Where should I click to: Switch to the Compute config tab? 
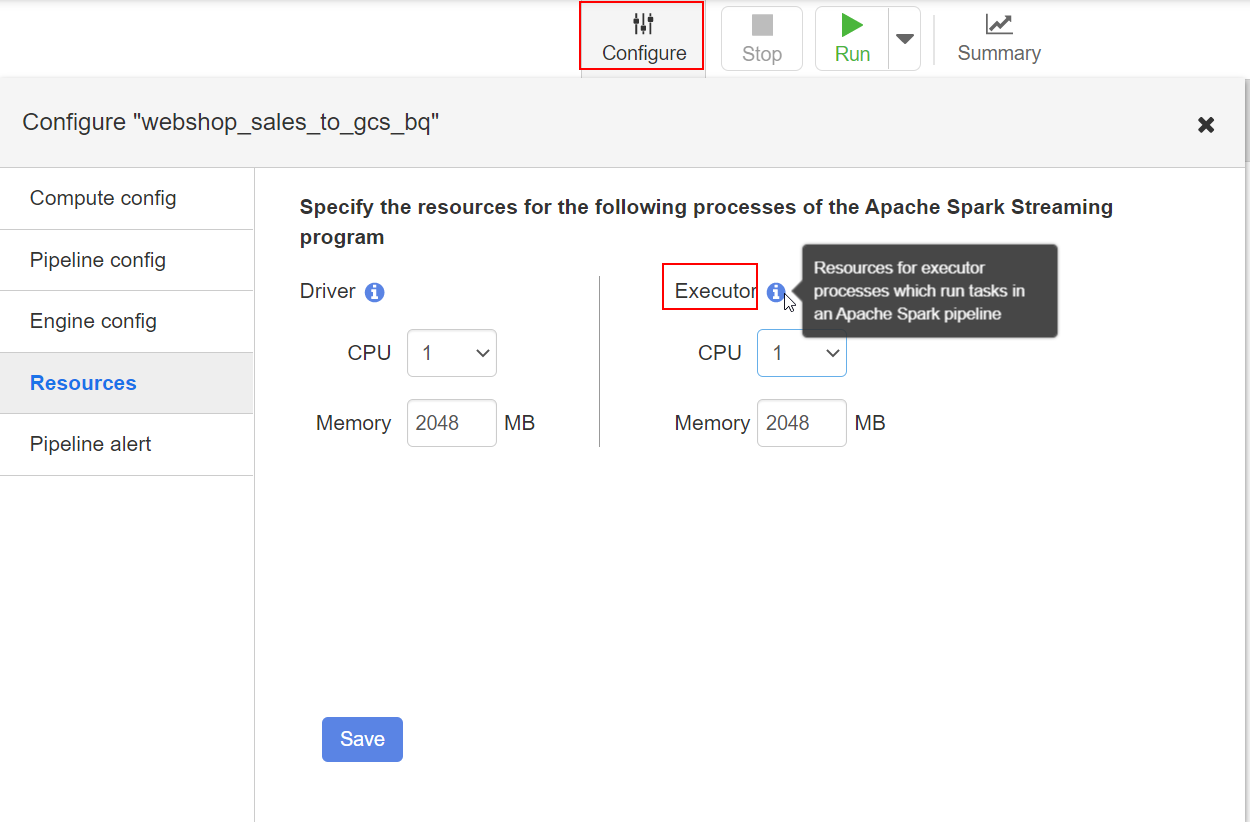coord(127,198)
